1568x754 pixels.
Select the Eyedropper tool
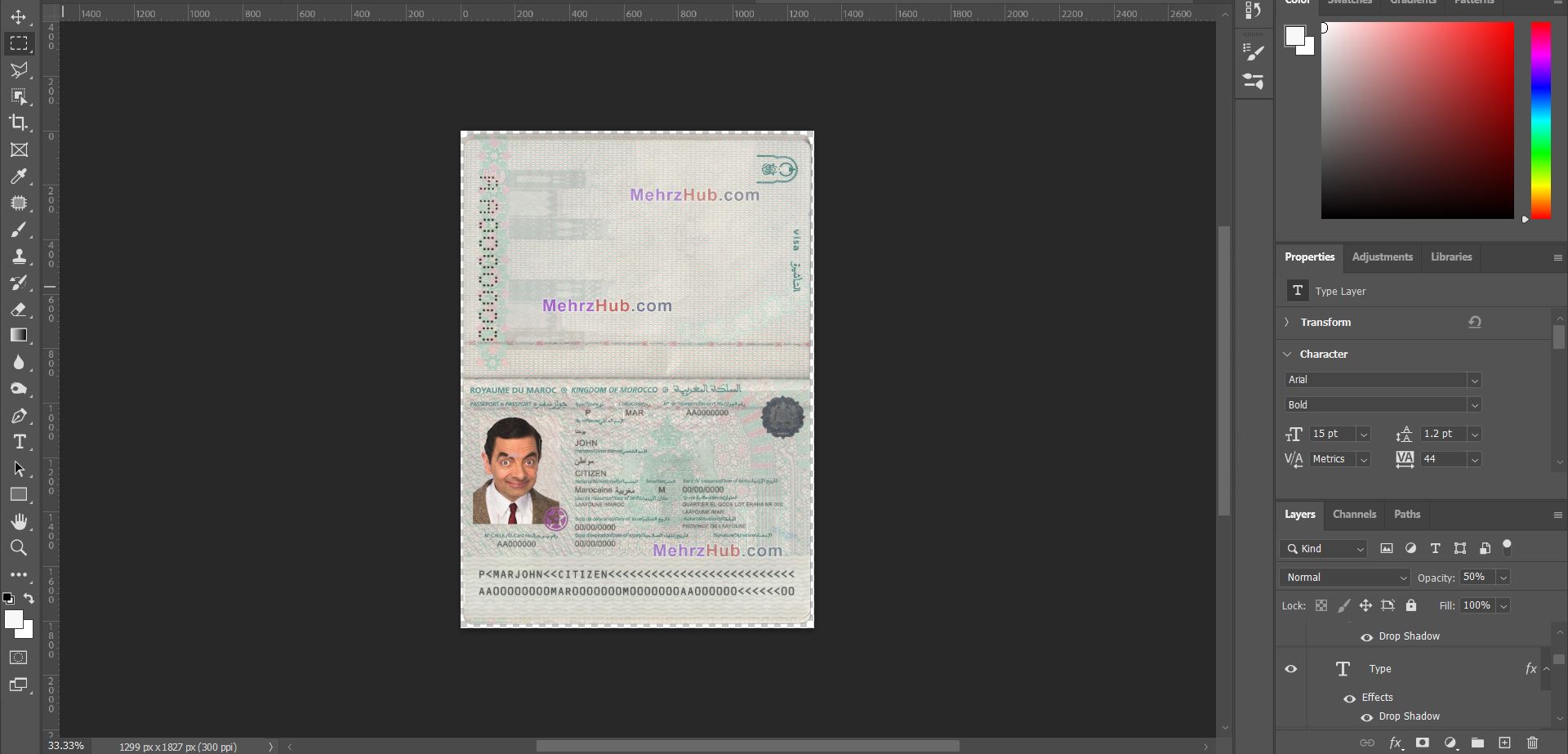point(19,176)
